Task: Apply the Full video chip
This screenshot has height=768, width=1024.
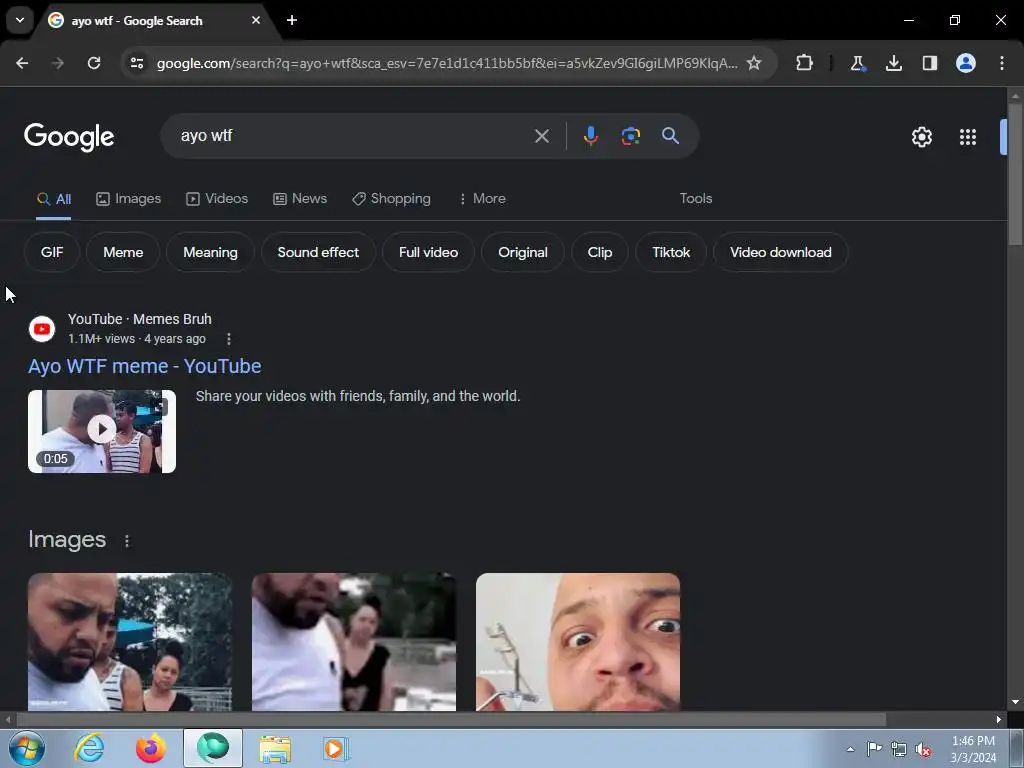Action: click(x=428, y=252)
